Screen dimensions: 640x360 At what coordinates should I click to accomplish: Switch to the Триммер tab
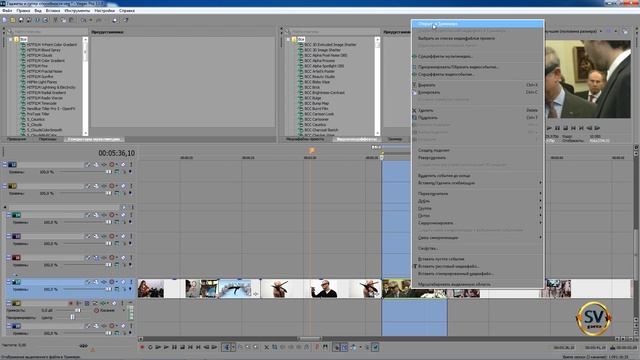coord(395,139)
